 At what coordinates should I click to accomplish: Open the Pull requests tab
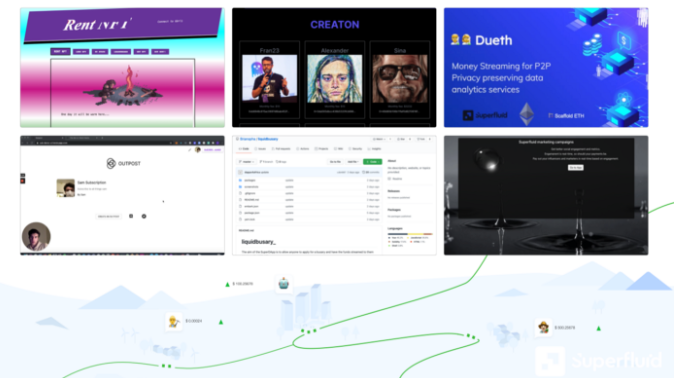click(x=282, y=149)
